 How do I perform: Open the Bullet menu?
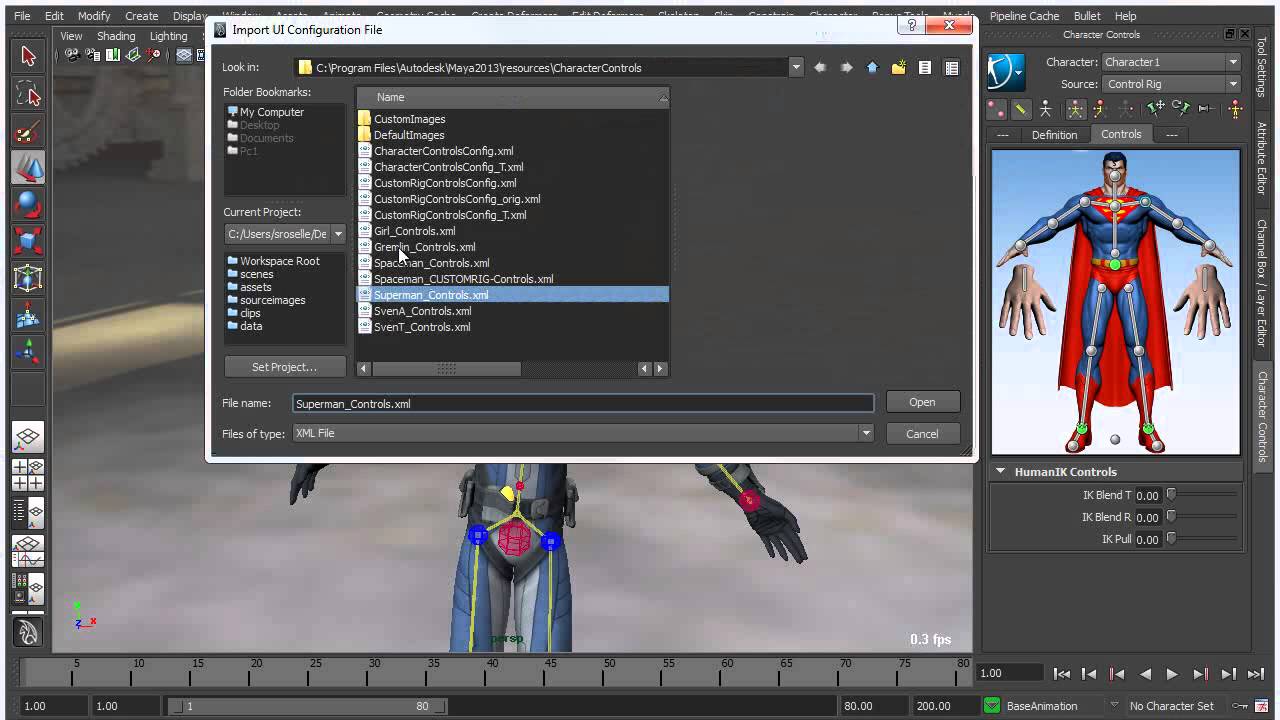(x=1087, y=16)
